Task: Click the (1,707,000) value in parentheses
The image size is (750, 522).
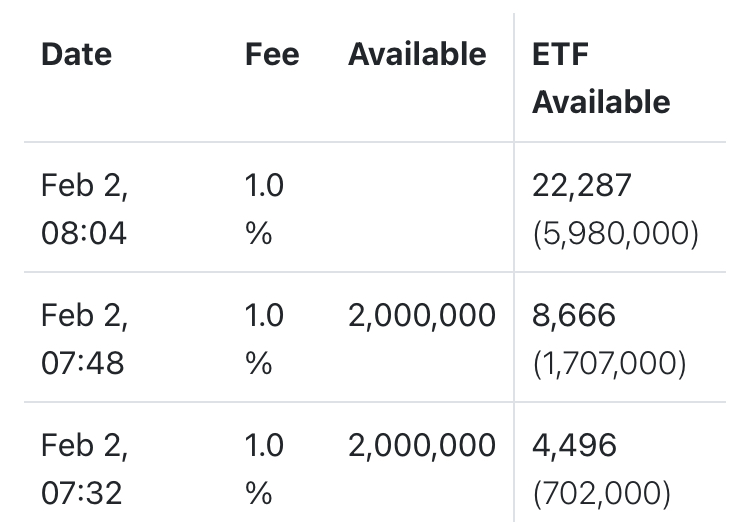Action: pos(608,364)
